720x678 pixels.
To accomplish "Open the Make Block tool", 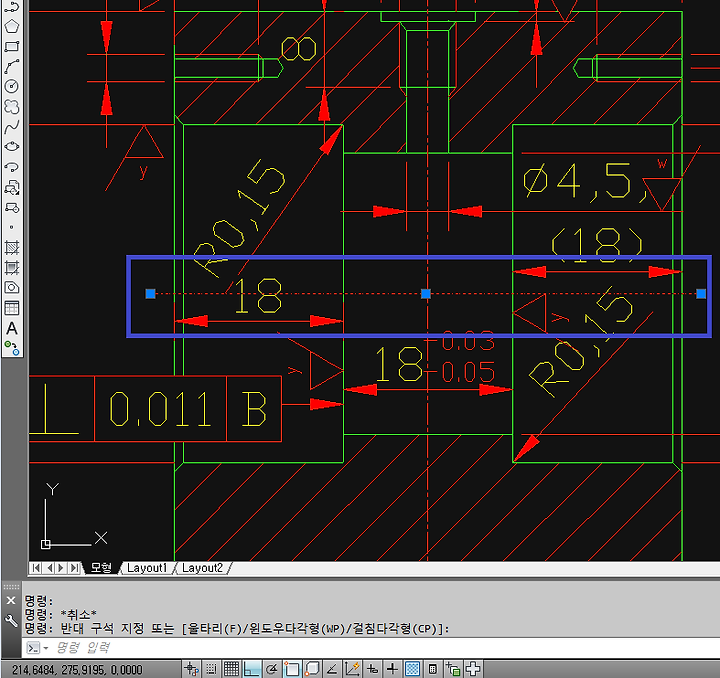I will click(x=11, y=207).
